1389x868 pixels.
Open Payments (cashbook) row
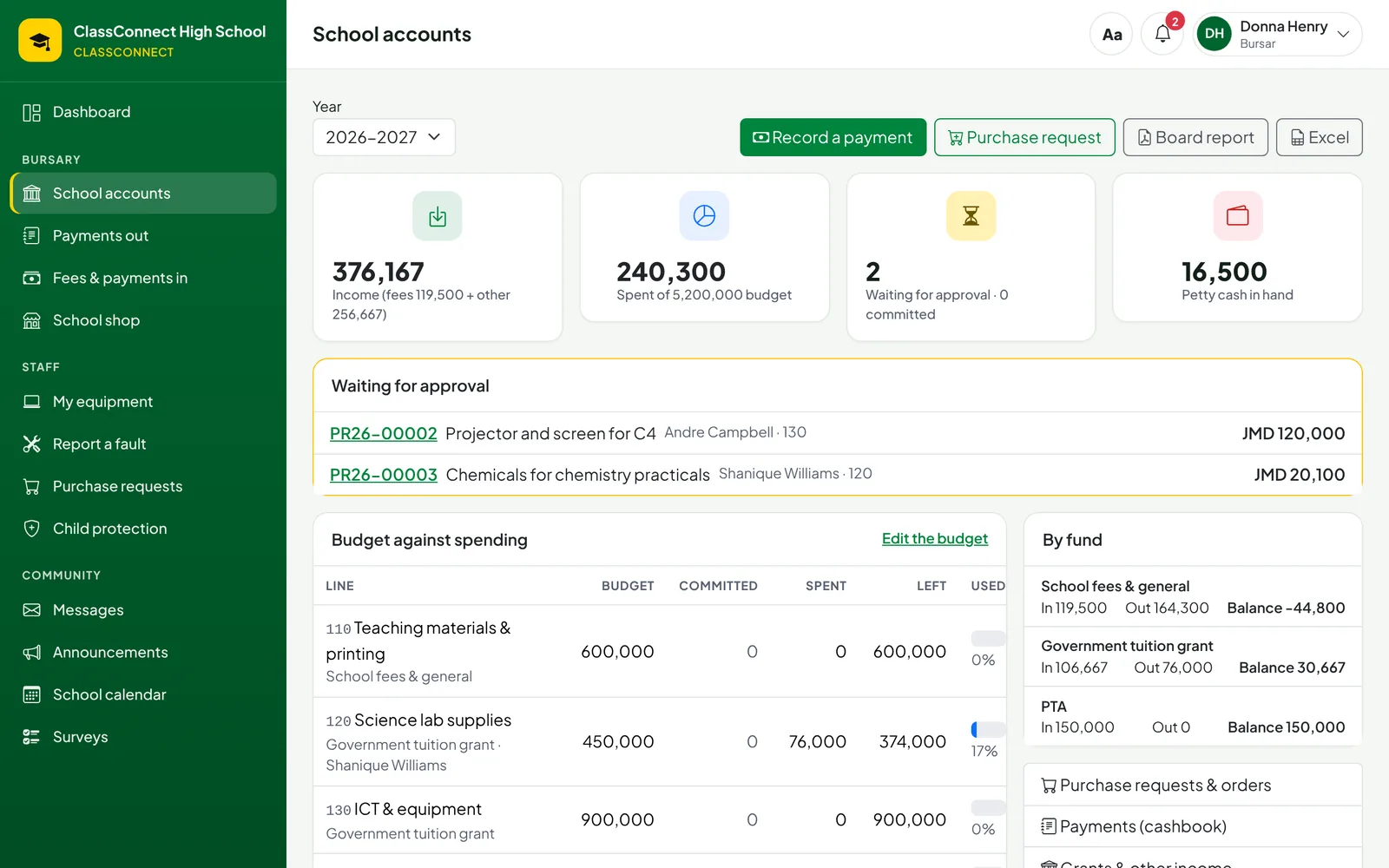click(1193, 826)
